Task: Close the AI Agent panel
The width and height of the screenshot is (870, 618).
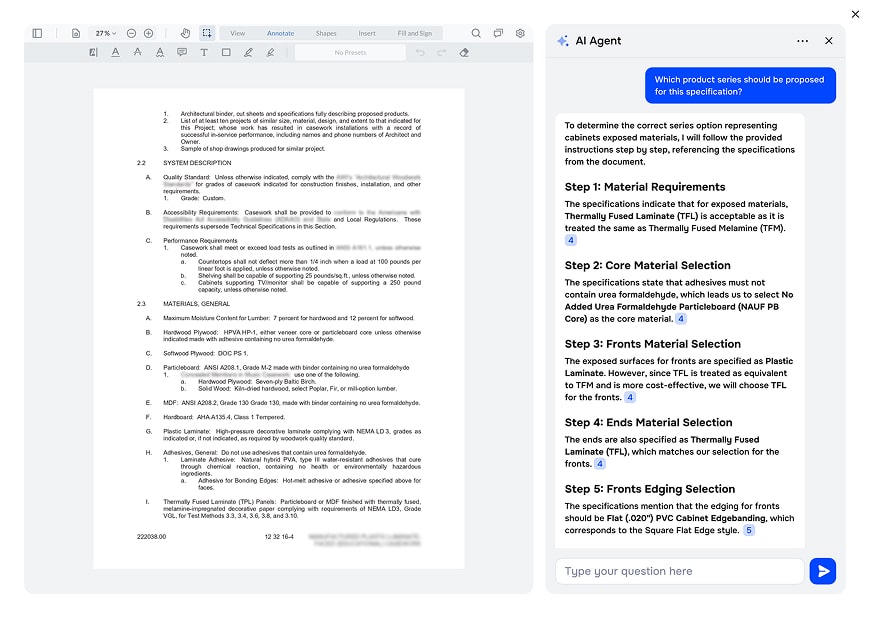Action: [x=828, y=41]
